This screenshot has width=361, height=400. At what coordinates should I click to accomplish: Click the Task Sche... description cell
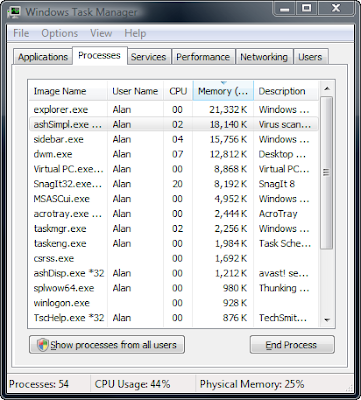[x=285, y=244]
